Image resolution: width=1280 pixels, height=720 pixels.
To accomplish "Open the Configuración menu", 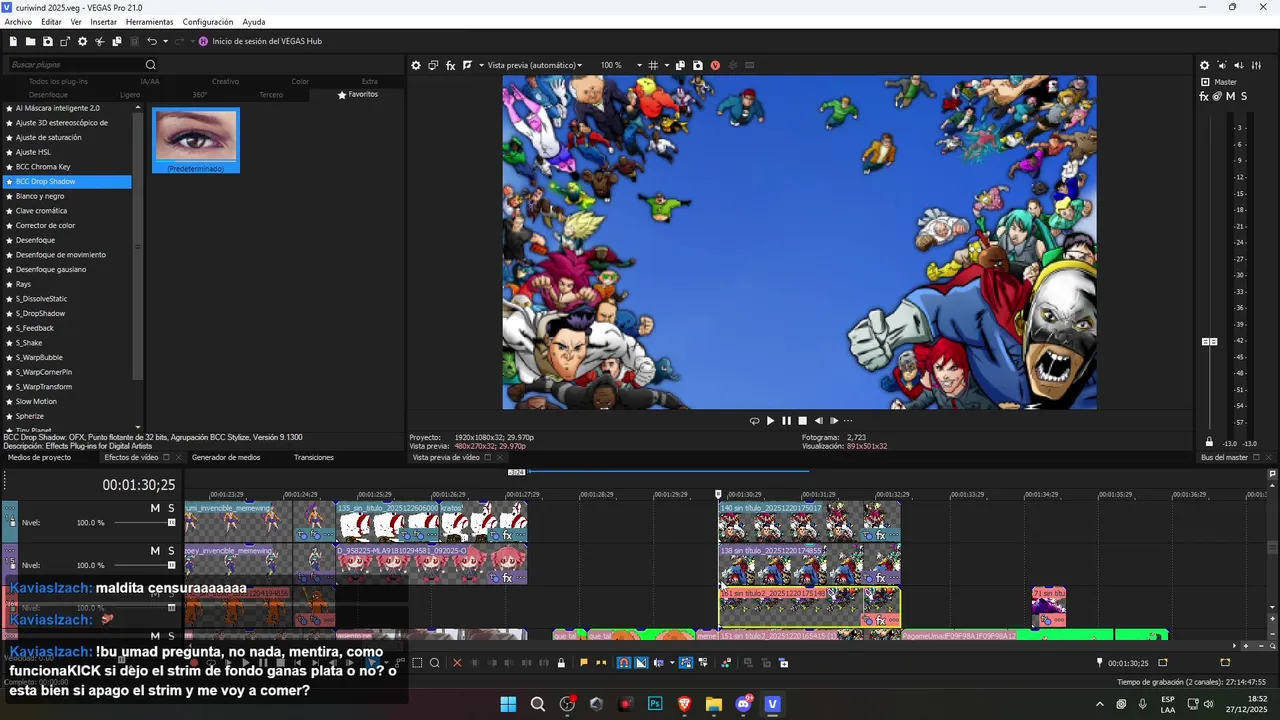I will [208, 22].
